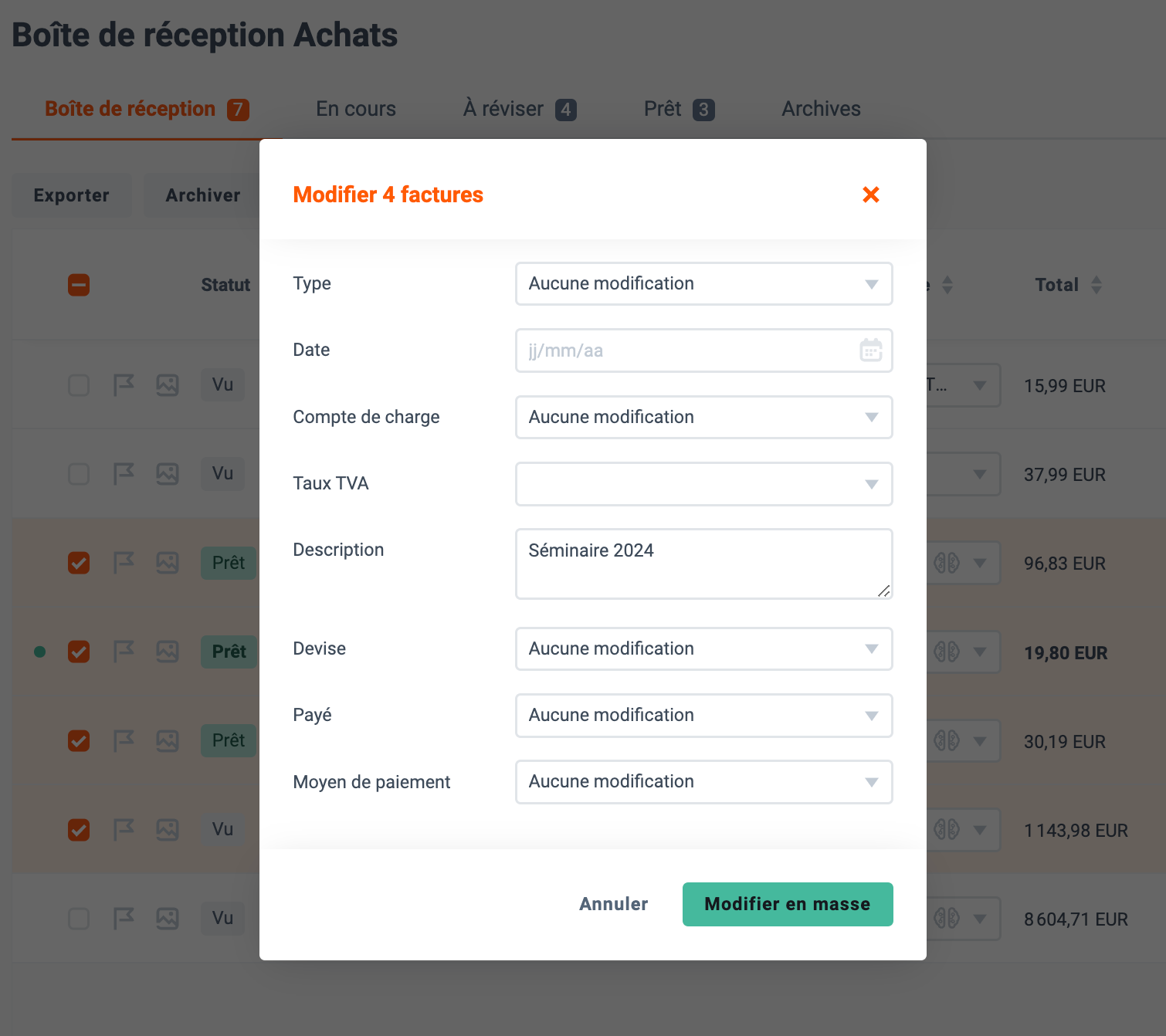Click Vu status in 15,99 EUR row
Viewport: 1166px width, 1036px height.
tap(223, 384)
